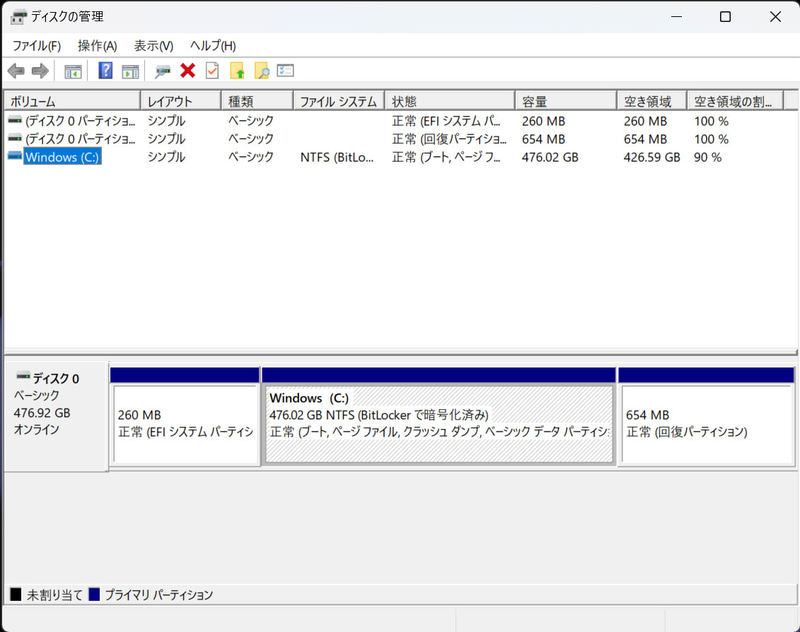Click the forward navigation arrow
The image size is (800, 632).
(39, 70)
